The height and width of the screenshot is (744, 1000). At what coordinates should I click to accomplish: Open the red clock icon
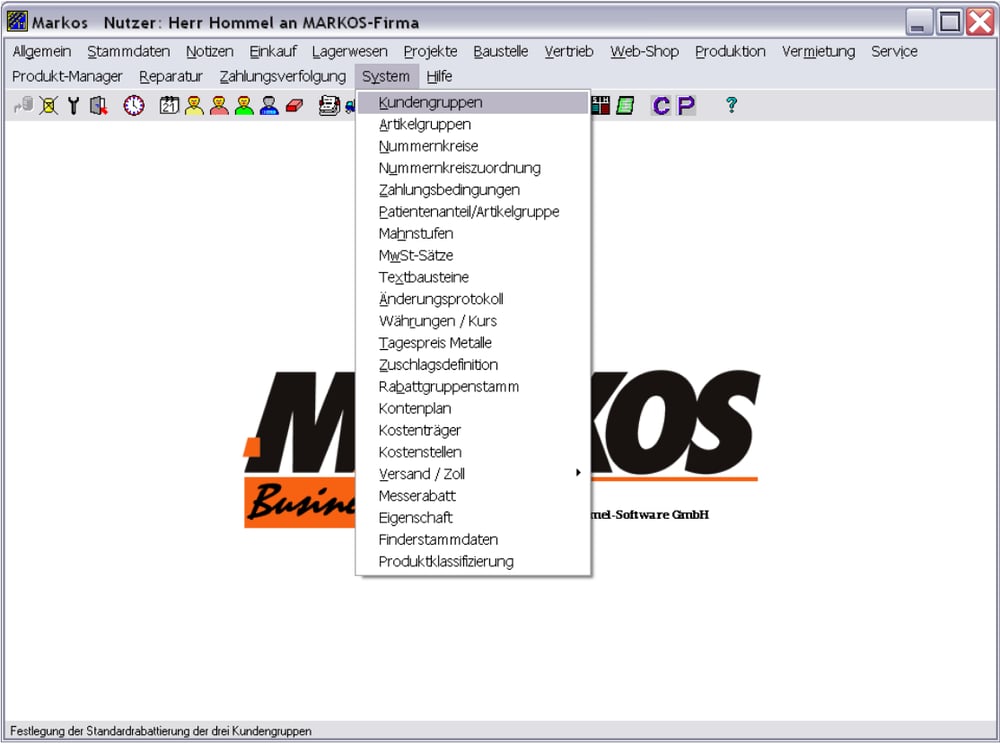tap(134, 105)
